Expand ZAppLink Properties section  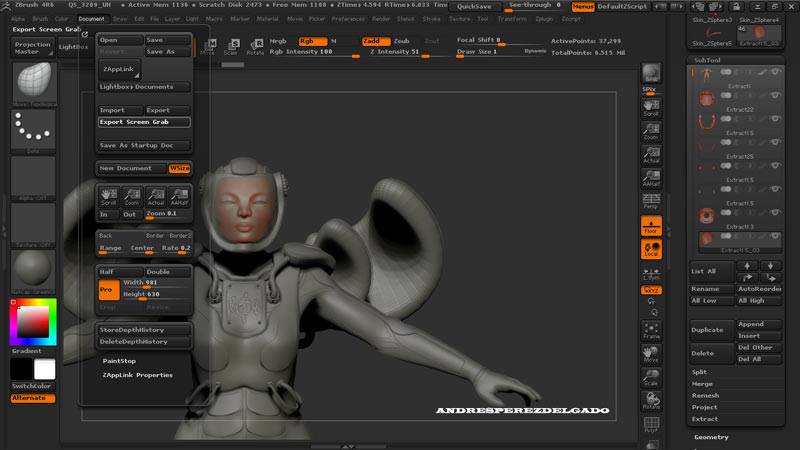click(137, 375)
